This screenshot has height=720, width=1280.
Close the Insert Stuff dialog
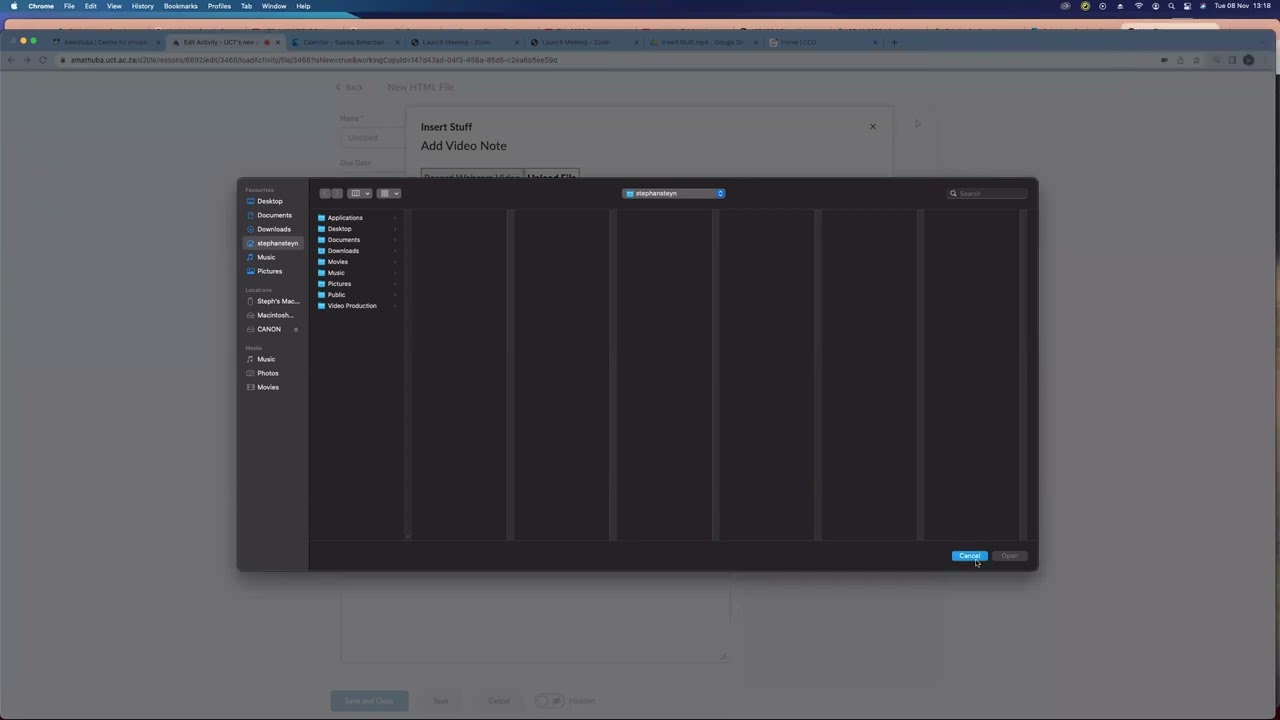[872, 127]
